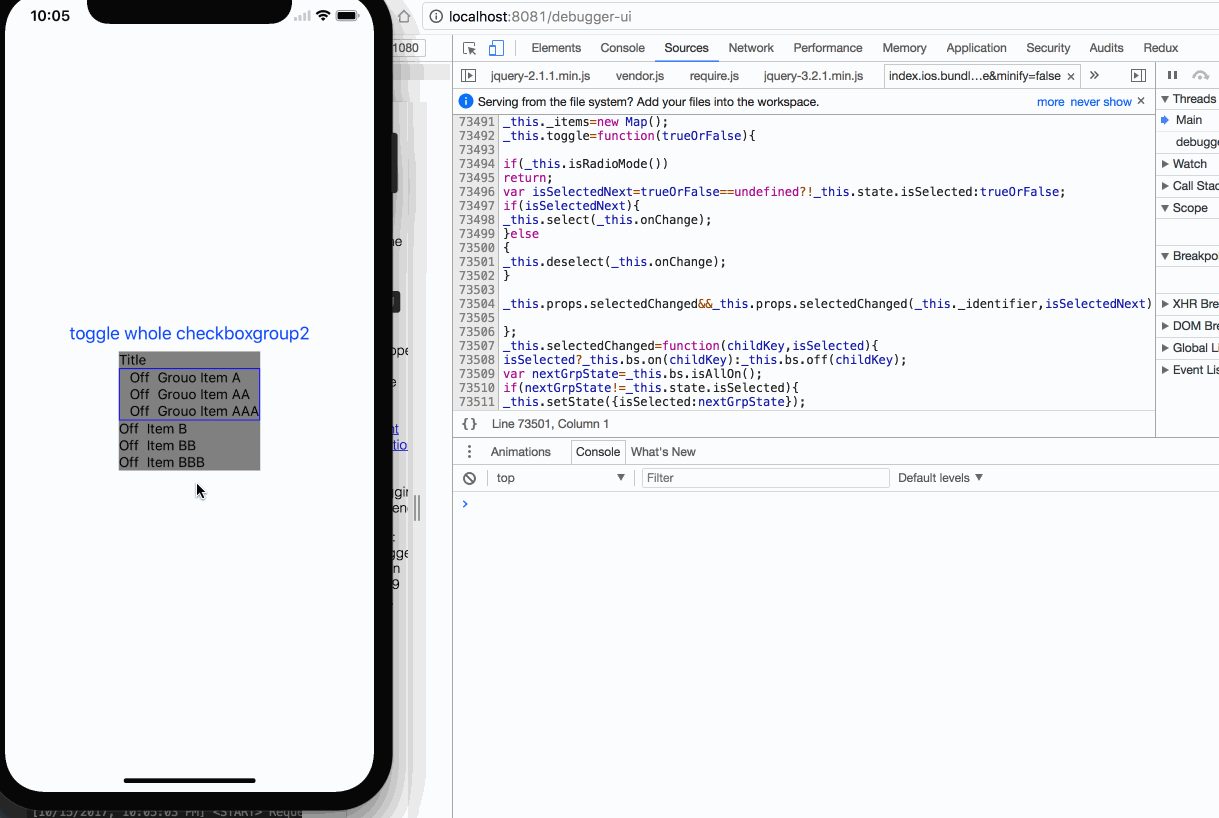
Task: Open the vendor.js file tab
Action: click(640, 76)
